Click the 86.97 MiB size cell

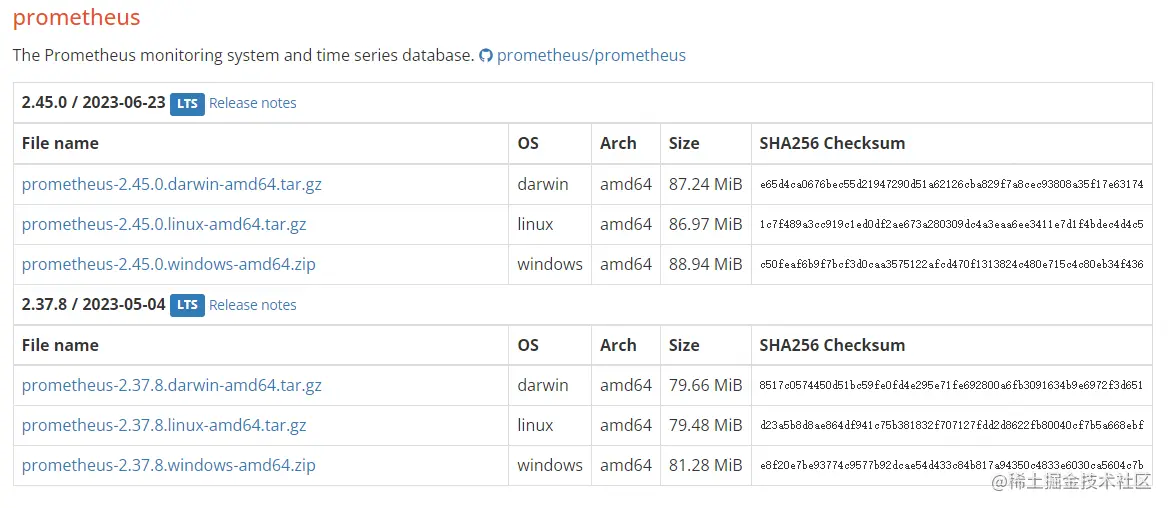click(705, 224)
